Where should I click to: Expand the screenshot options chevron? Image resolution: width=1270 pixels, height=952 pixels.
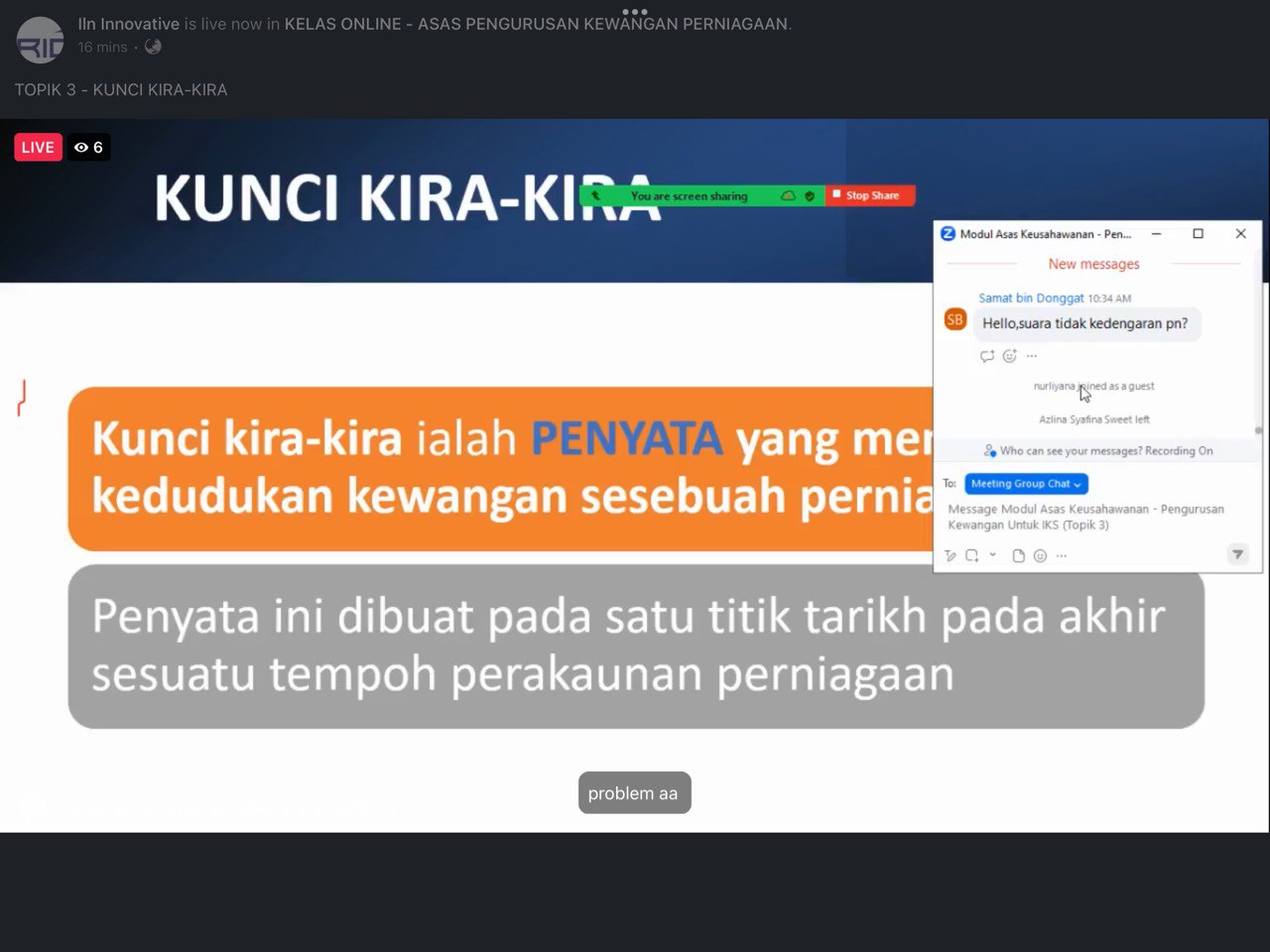coord(992,555)
